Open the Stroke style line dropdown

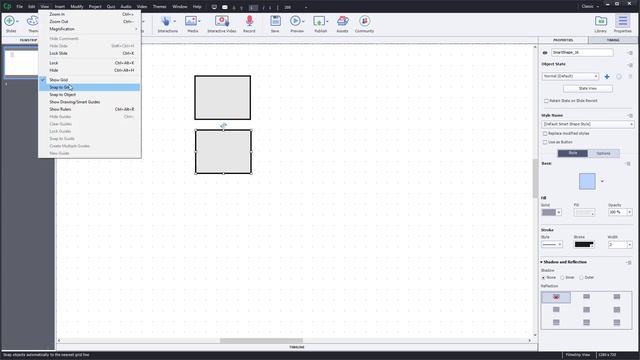[552, 244]
